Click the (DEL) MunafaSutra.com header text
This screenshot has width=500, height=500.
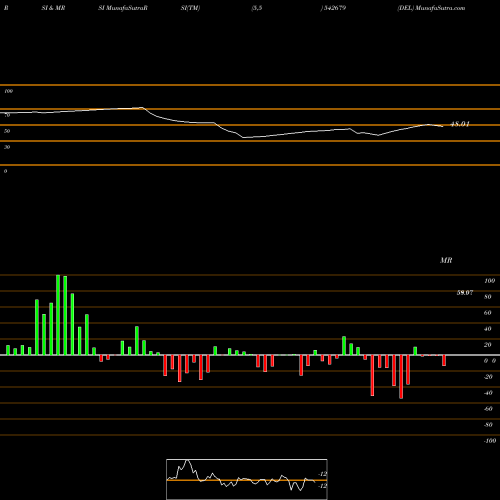point(431,8)
